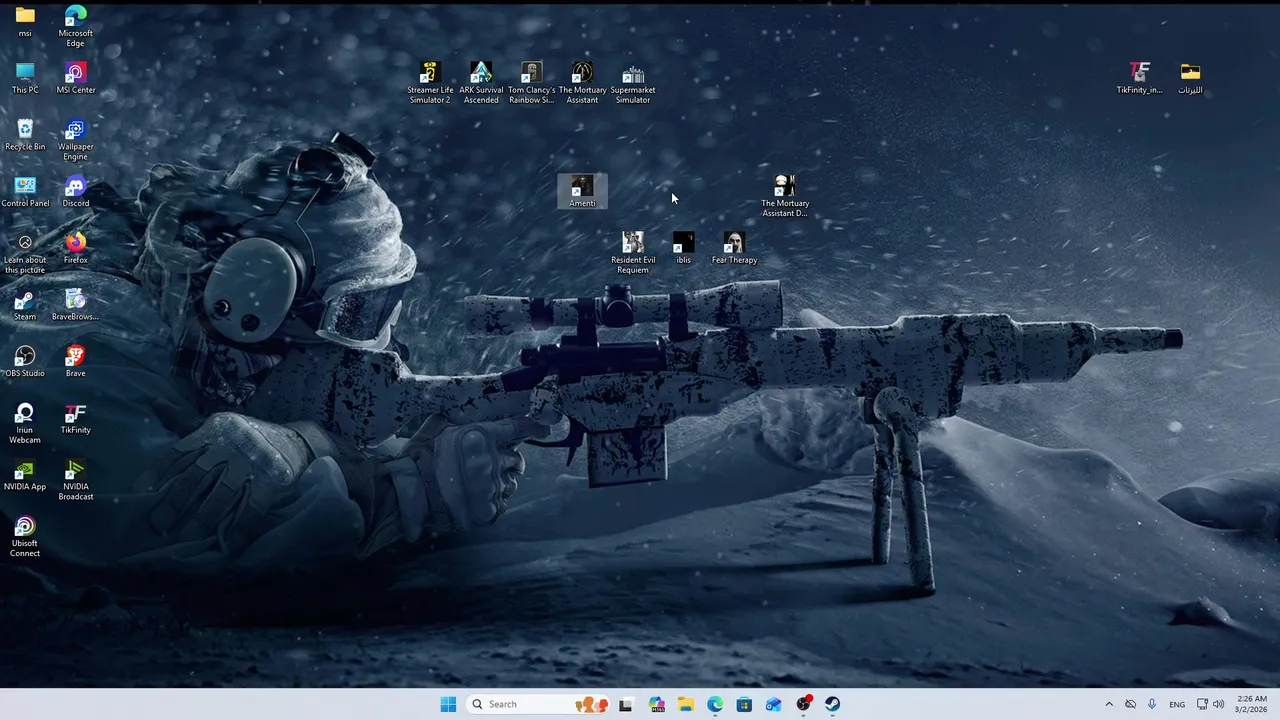This screenshot has width=1280, height=720.
Task: Open network settings from tray icon
Action: pyautogui.click(x=1202, y=704)
